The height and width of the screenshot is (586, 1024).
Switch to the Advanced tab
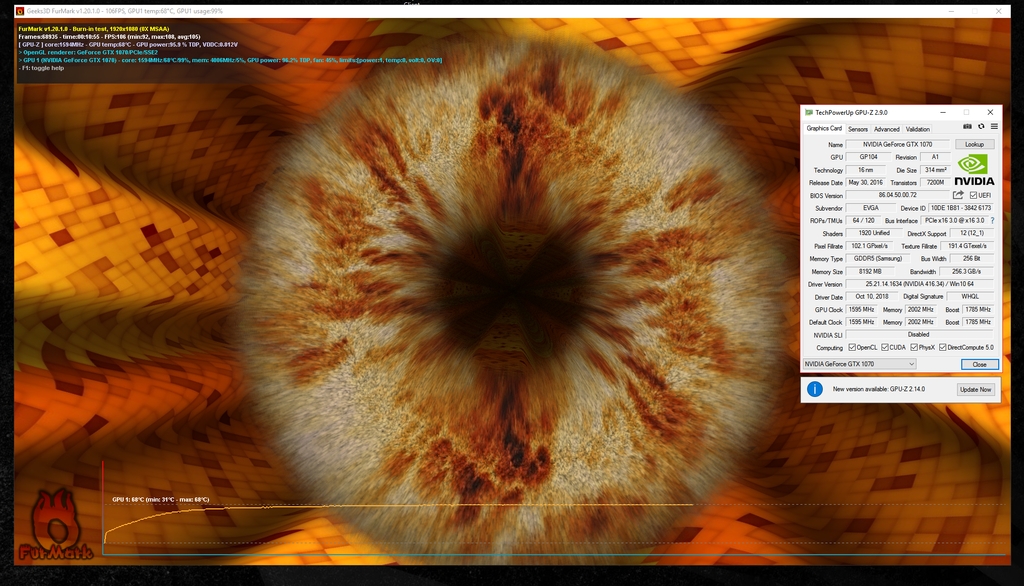(x=886, y=129)
